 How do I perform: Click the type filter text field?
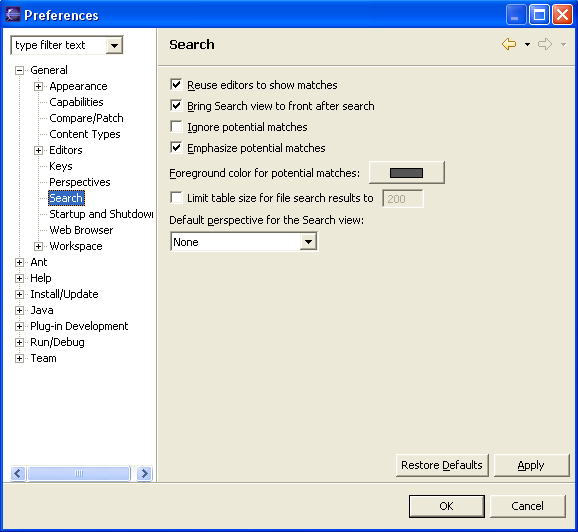point(59,45)
